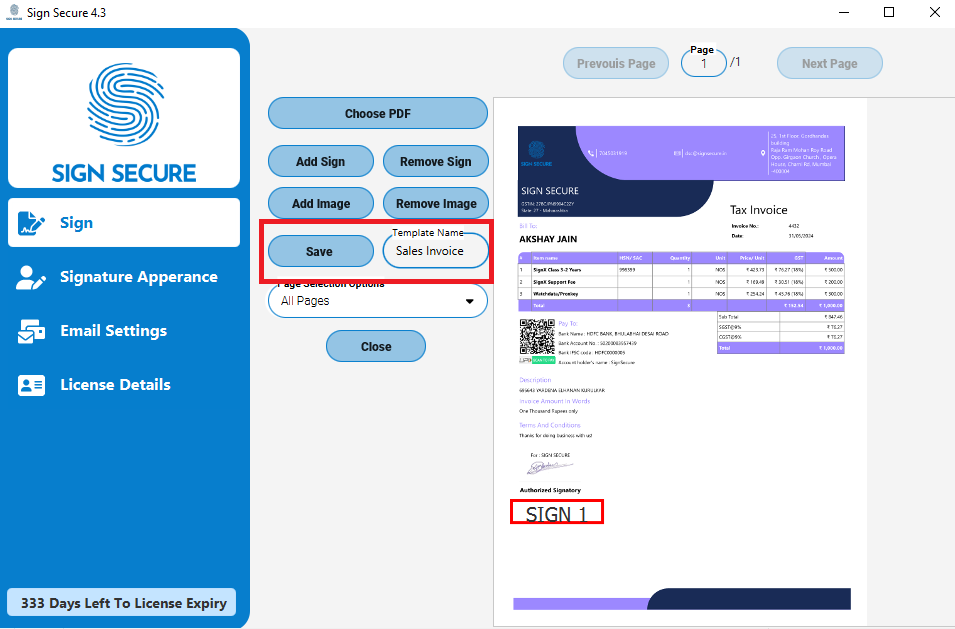Select the SIGN 1 placeholder on PDF
Viewport: 955px width, 629px height.
click(557, 512)
